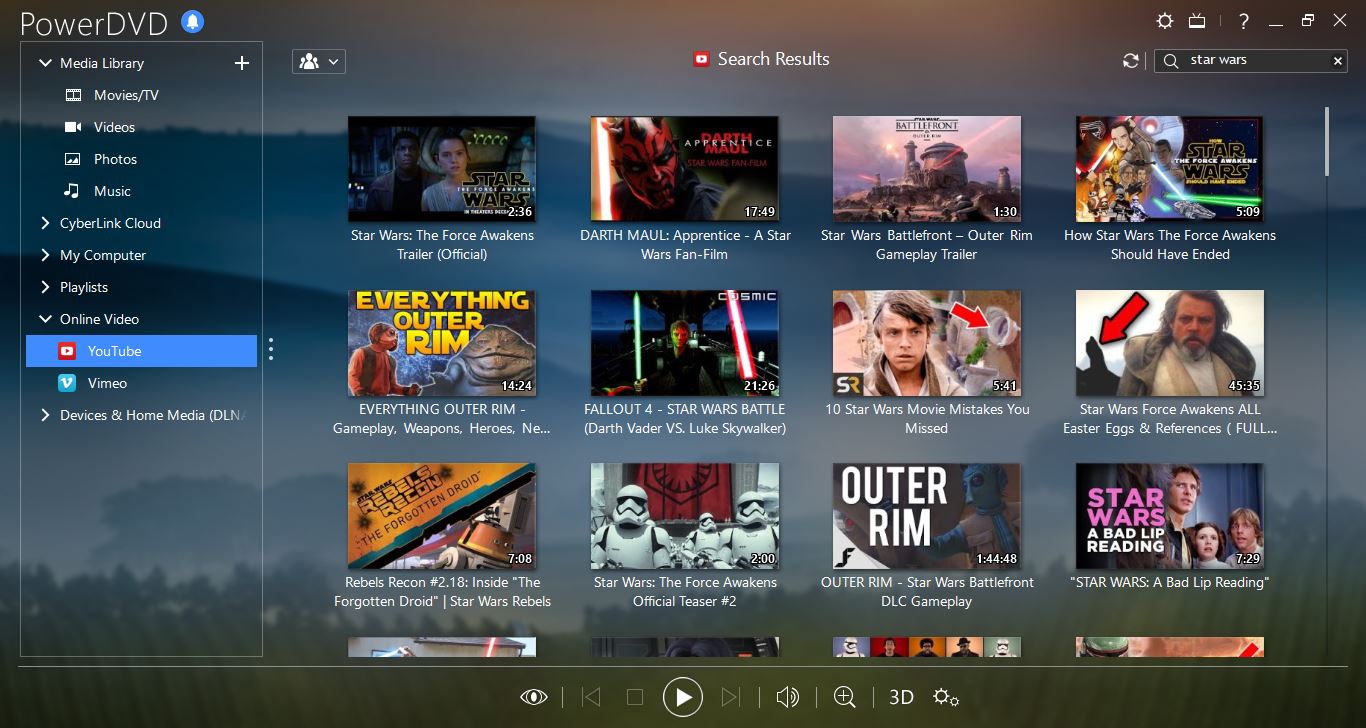Clear the star wars search text
This screenshot has width=1366, height=728.
click(1338, 61)
